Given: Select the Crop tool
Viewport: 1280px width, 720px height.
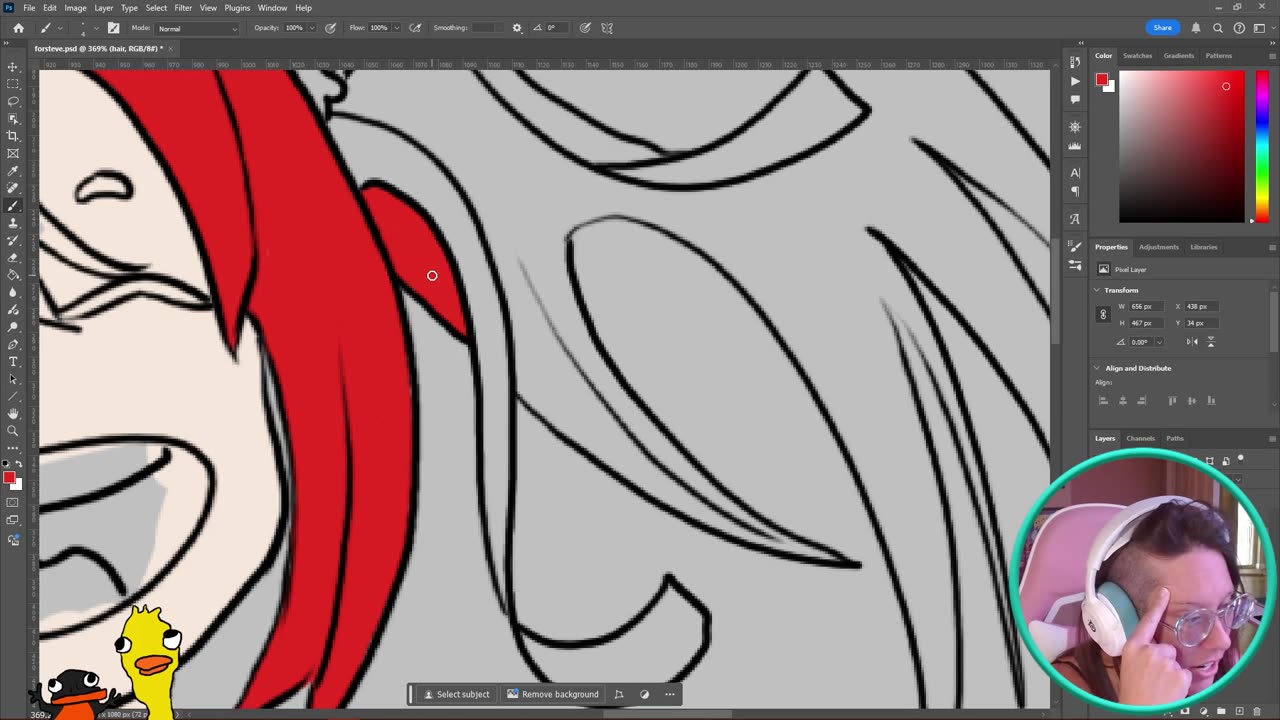Looking at the screenshot, I should pyautogui.click(x=13, y=136).
